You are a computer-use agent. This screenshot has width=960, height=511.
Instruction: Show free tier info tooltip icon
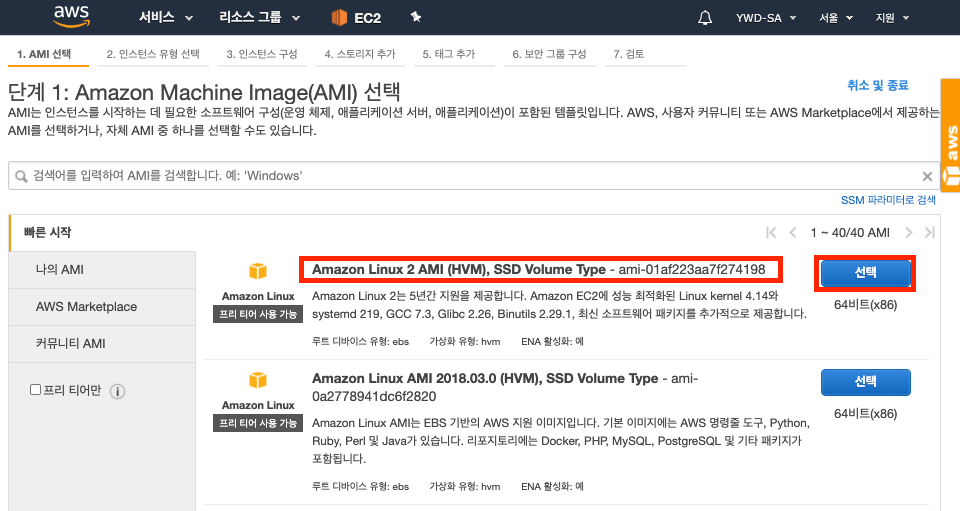click(118, 391)
